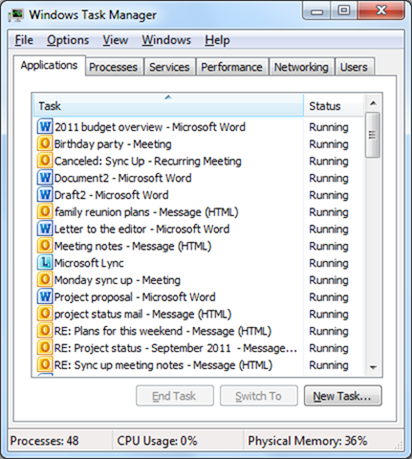Click the New Task... button
The image size is (412, 459).
342,396
